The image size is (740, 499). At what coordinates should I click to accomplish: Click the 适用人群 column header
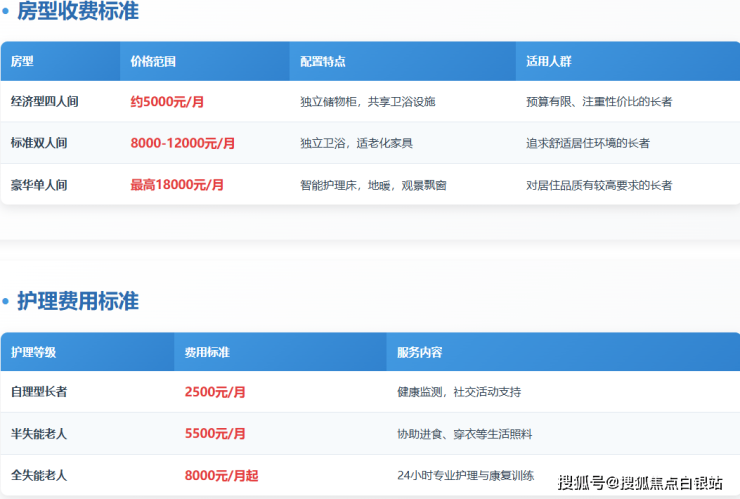[x=549, y=61]
